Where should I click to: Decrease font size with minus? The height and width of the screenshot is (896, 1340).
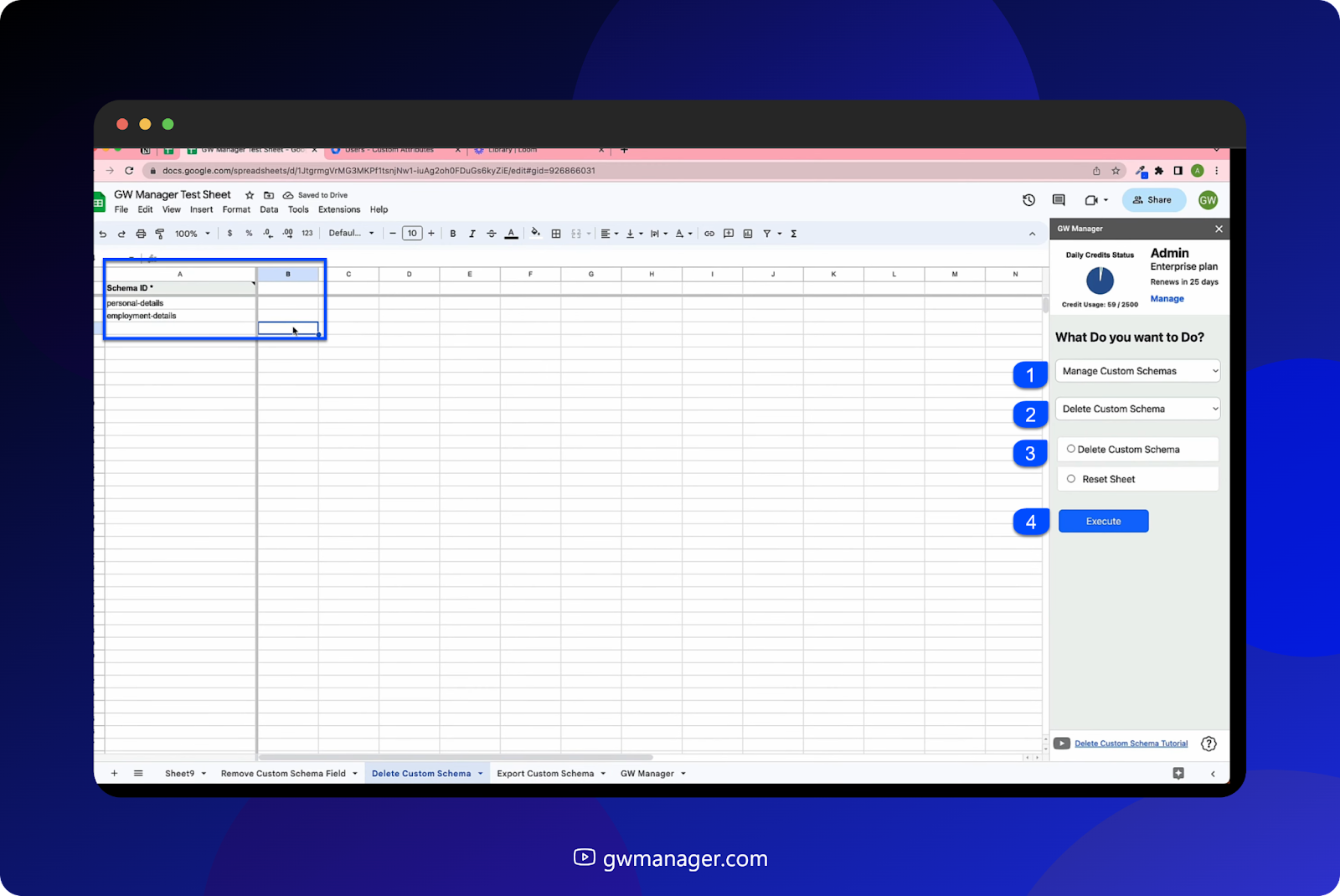[393, 234]
